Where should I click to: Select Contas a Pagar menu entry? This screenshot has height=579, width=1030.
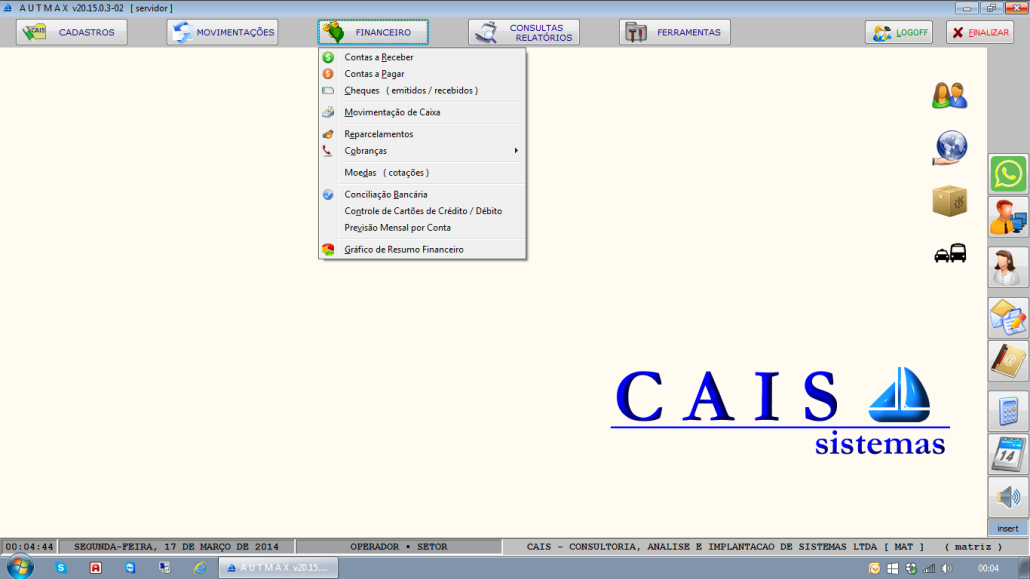pyautogui.click(x=422, y=74)
